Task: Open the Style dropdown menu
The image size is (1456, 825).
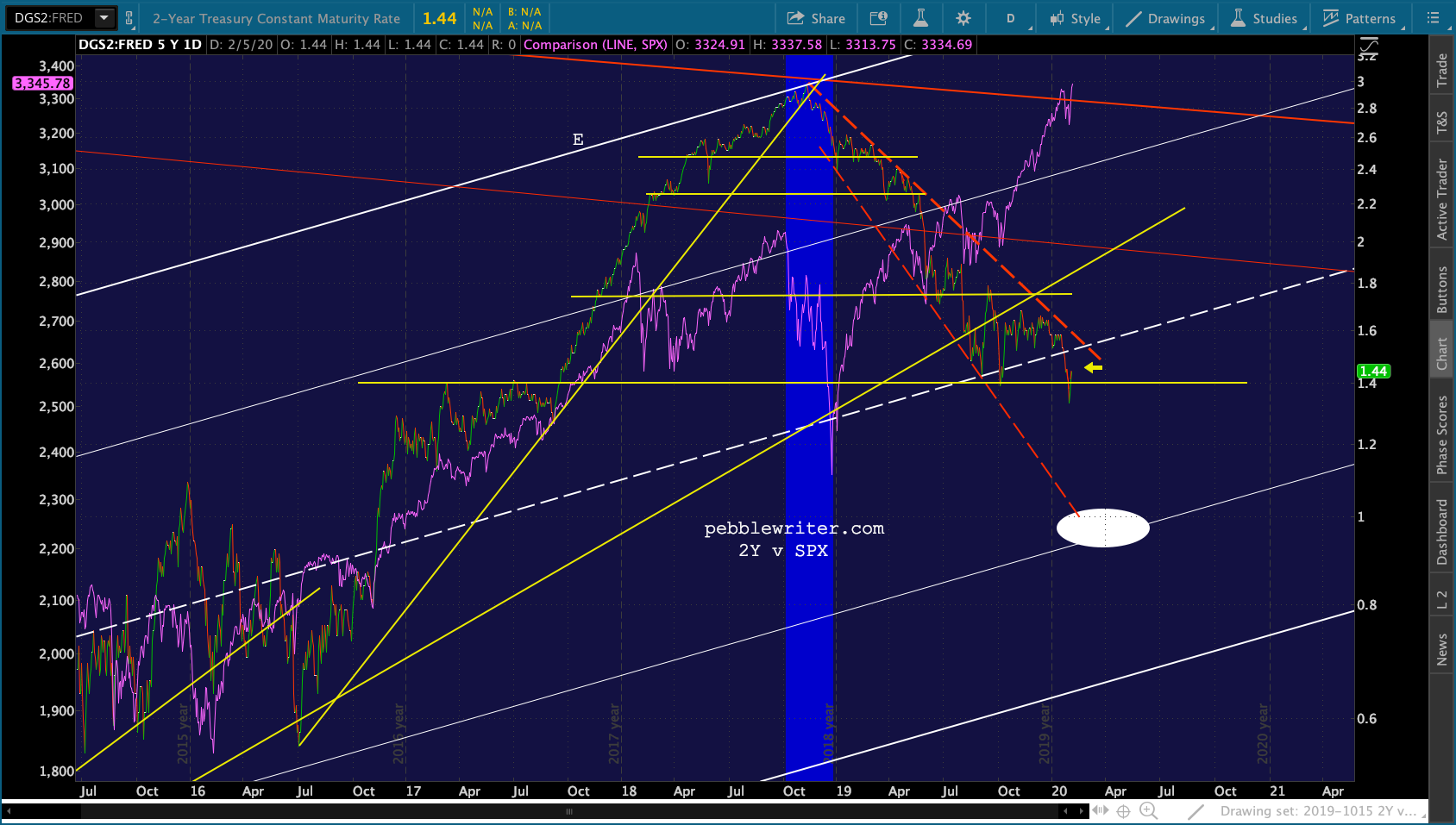Action: click(1075, 18)
